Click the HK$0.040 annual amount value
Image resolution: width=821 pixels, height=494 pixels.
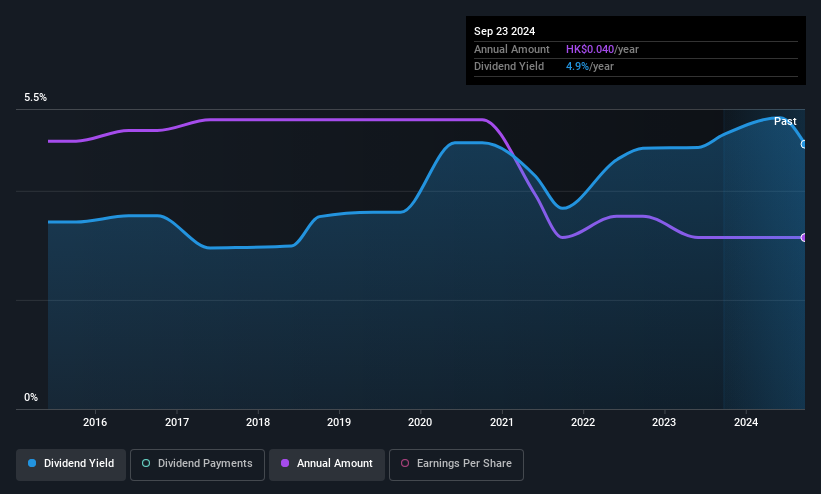(590, 49)
